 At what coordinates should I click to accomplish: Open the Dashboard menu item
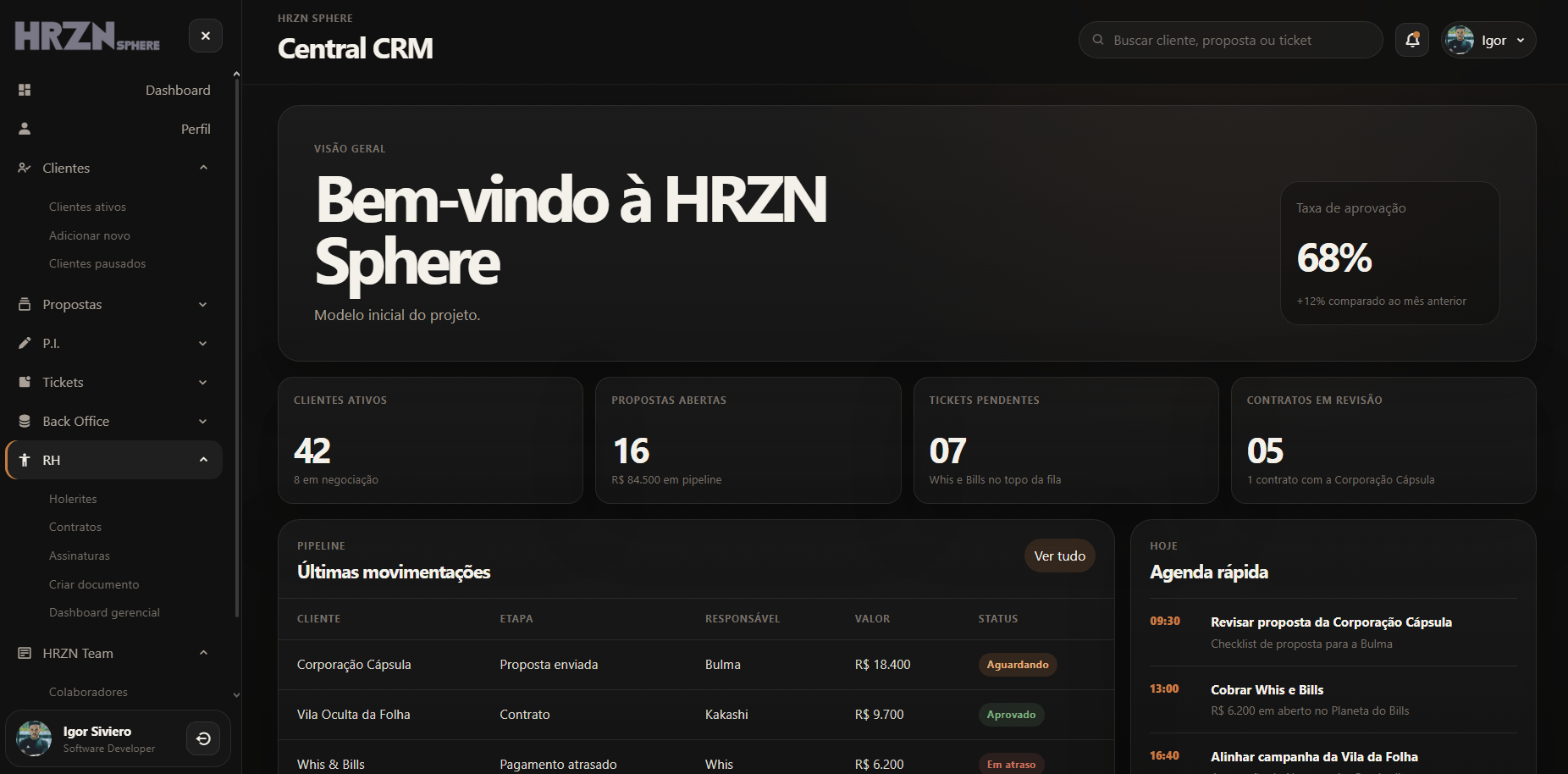[x=114, y=90]
